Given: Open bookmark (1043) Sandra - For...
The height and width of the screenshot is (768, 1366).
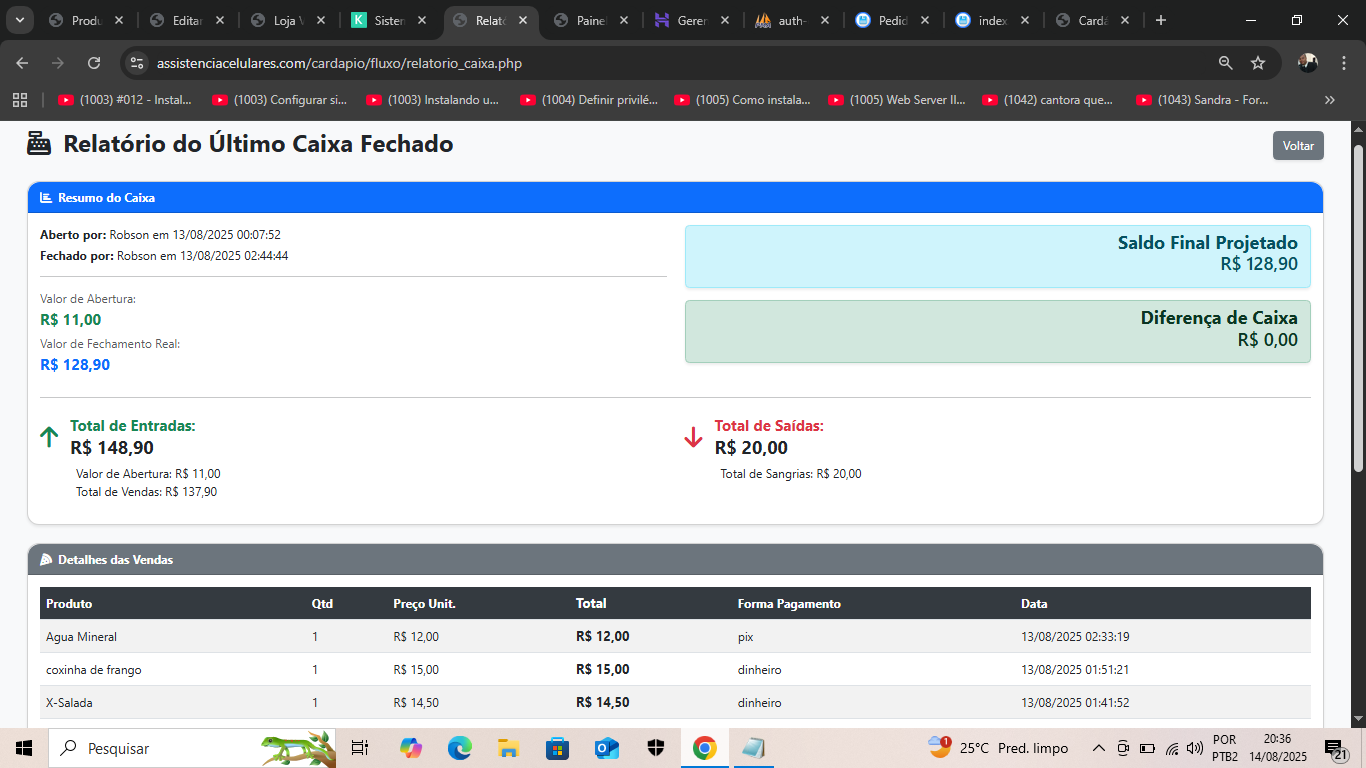Looking at the screenshot, I should [1203, 100].
